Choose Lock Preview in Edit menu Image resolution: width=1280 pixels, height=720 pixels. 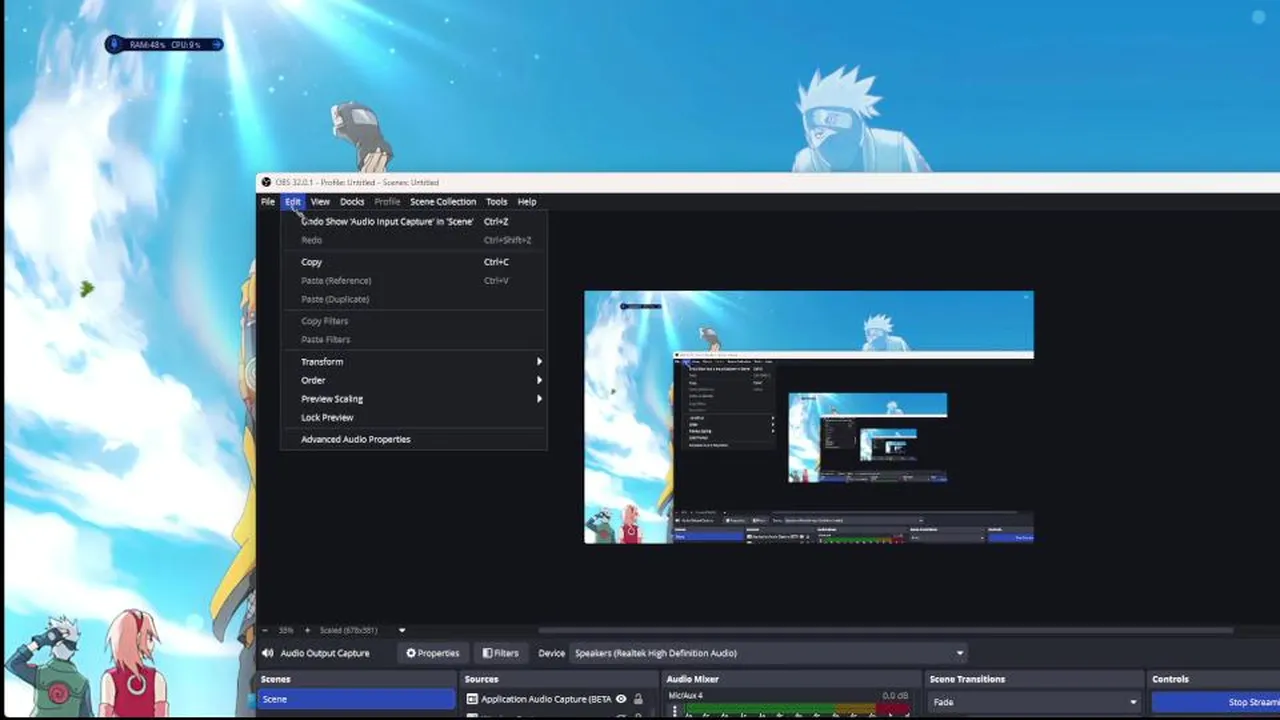tap(413, 417)
